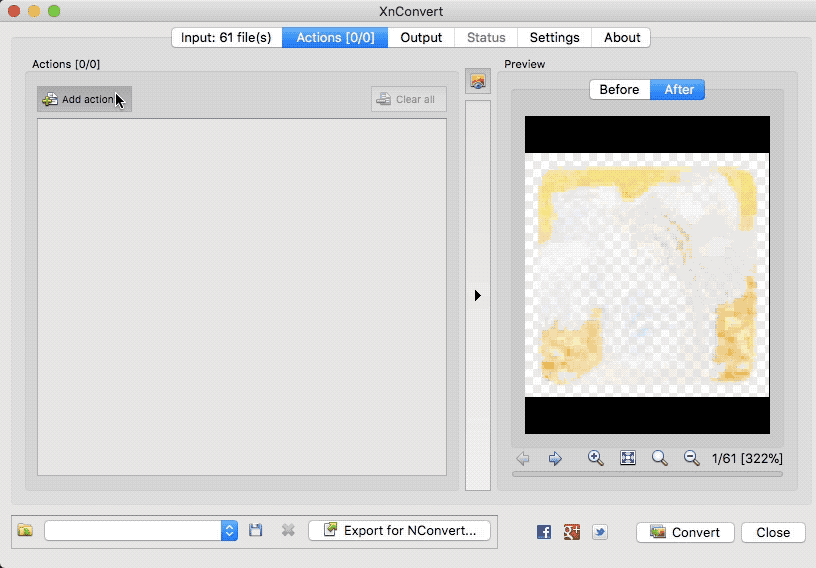Show the After preview

(x=678, y=90)
